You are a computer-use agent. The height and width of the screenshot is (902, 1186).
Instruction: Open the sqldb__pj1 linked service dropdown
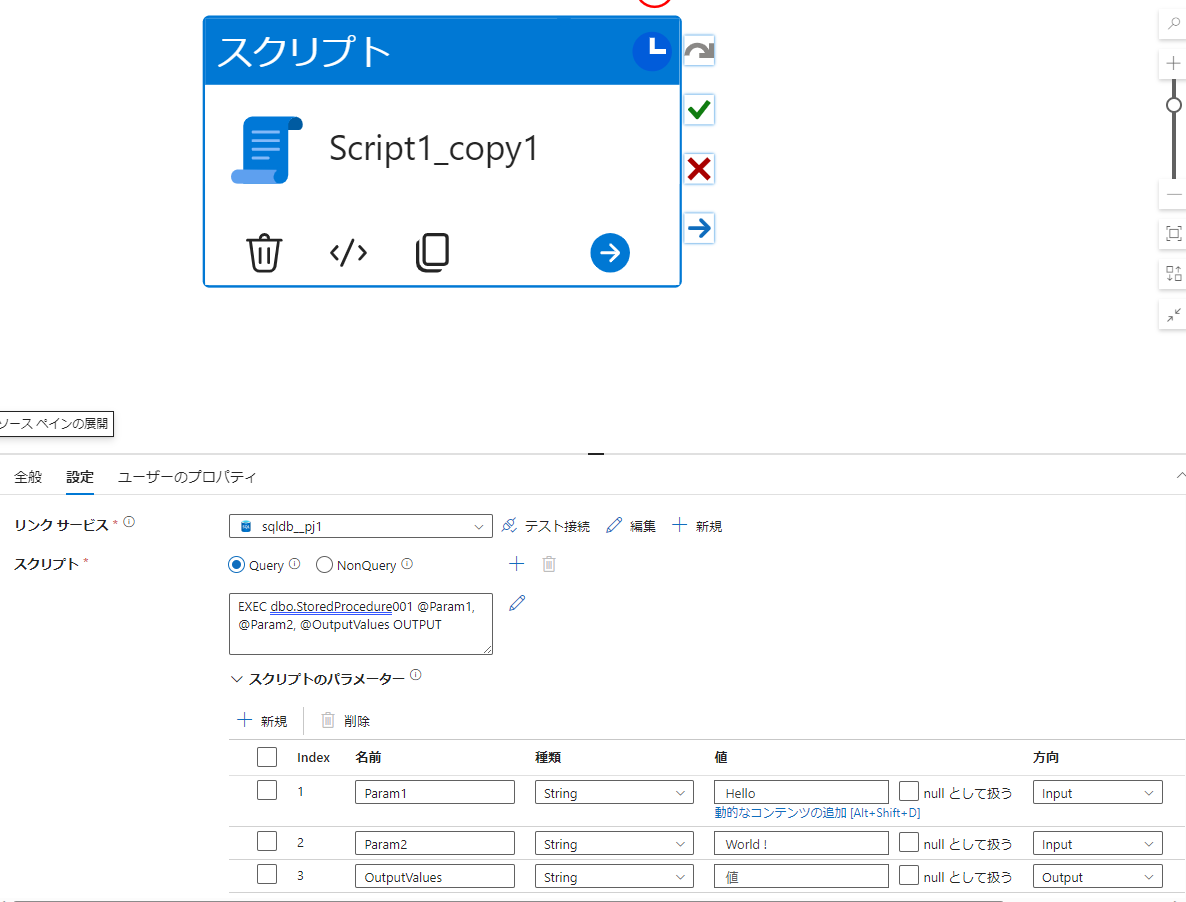pyautogui.click(x=479, y=526)
